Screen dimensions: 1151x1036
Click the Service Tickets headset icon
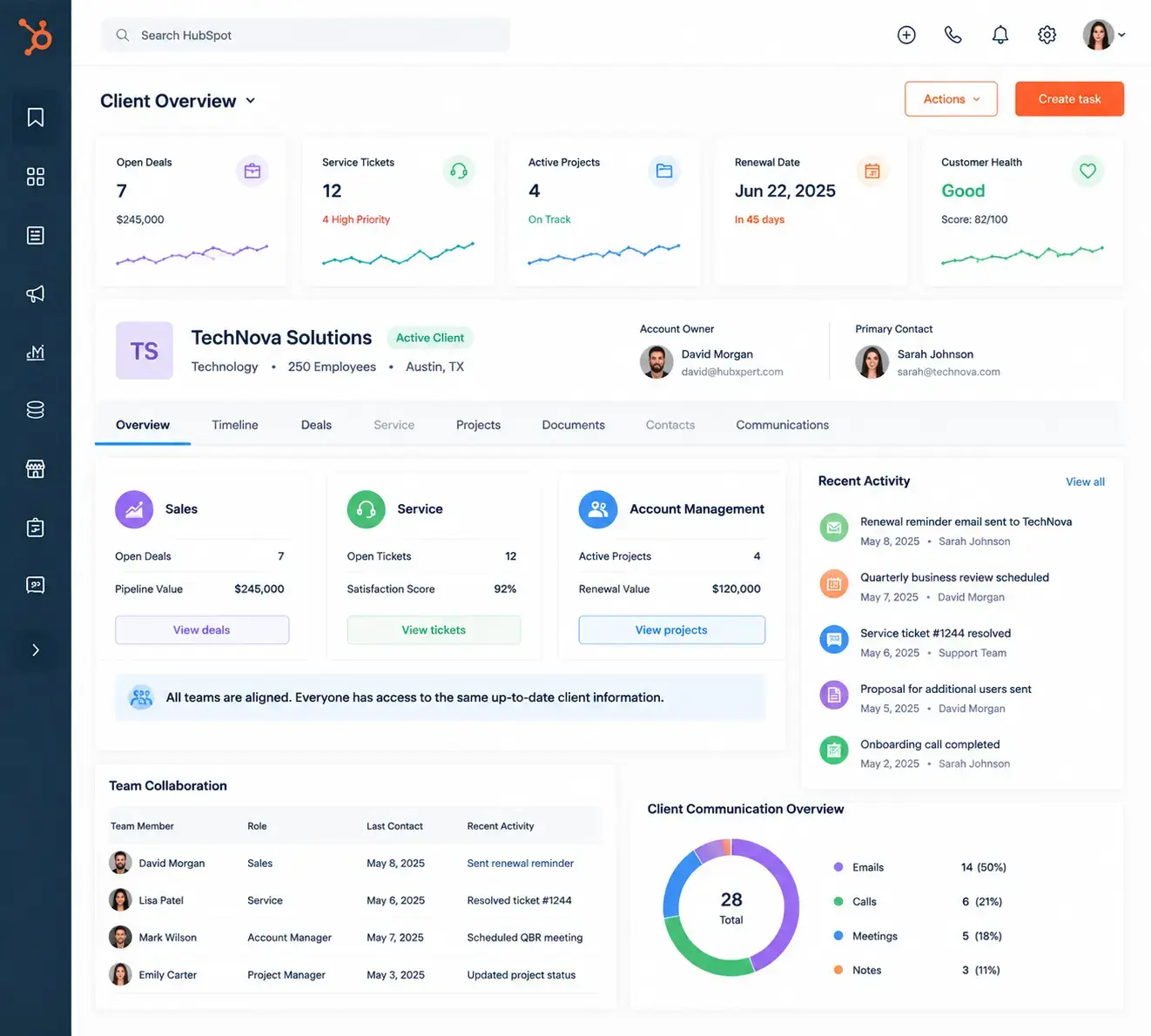[x=459, y=171]
